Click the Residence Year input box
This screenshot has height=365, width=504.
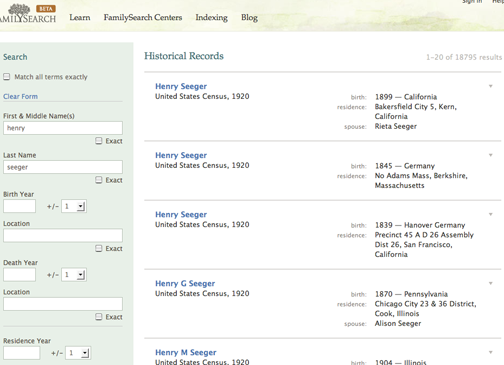pos(22,353)
